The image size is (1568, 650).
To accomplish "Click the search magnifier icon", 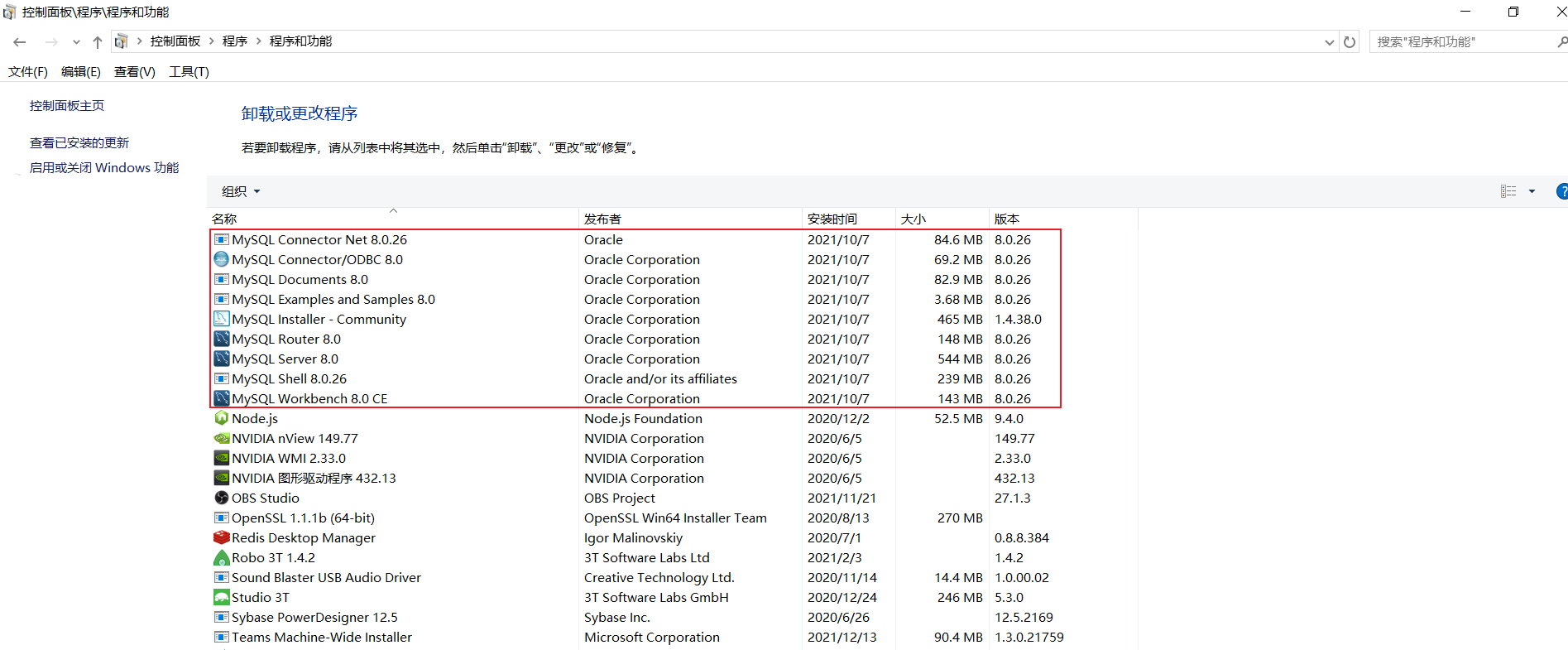I will pyautogui.click(x=1561, y=41).
